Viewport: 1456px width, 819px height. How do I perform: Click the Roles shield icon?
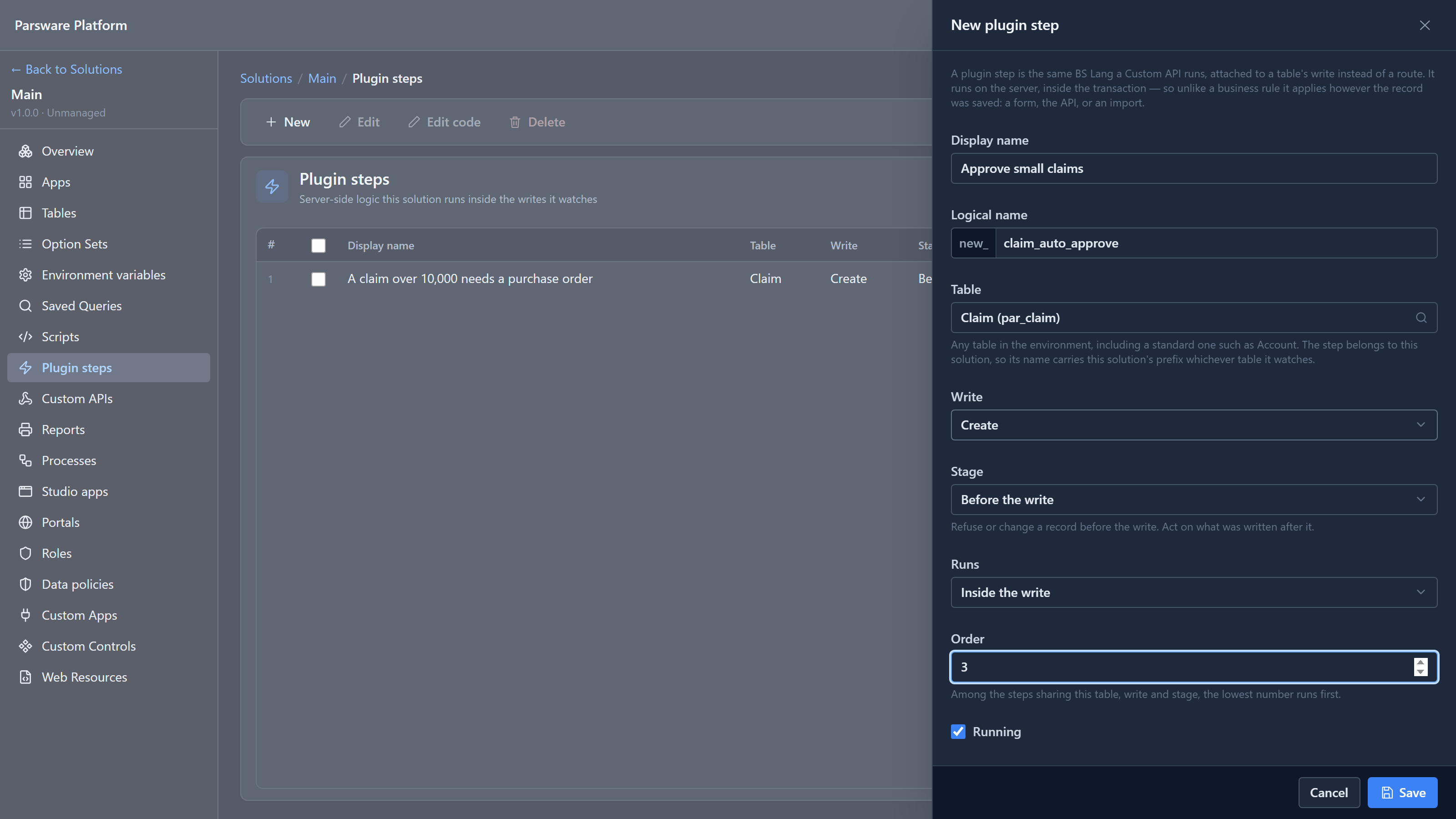point(25,553)
